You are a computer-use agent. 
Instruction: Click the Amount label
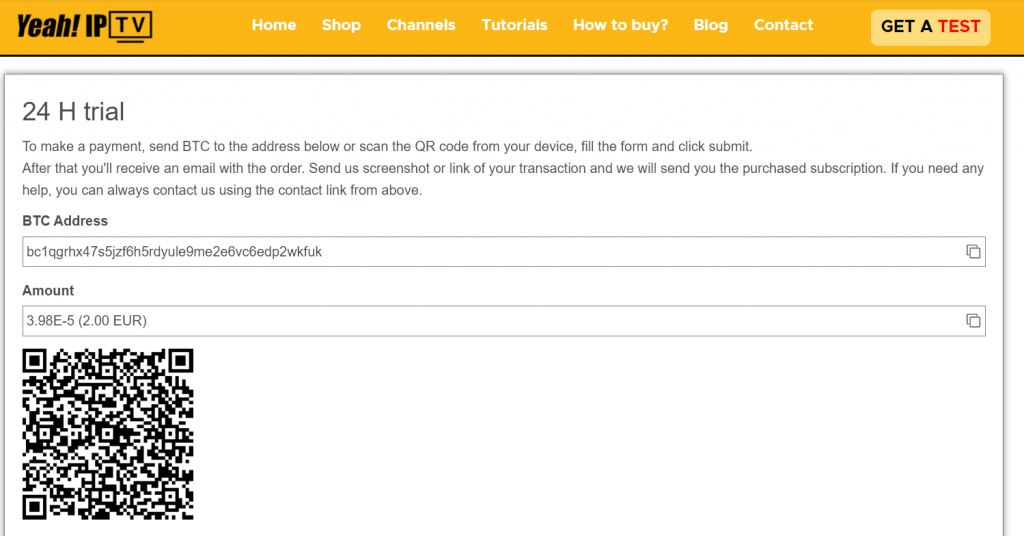tap(48, 291)
